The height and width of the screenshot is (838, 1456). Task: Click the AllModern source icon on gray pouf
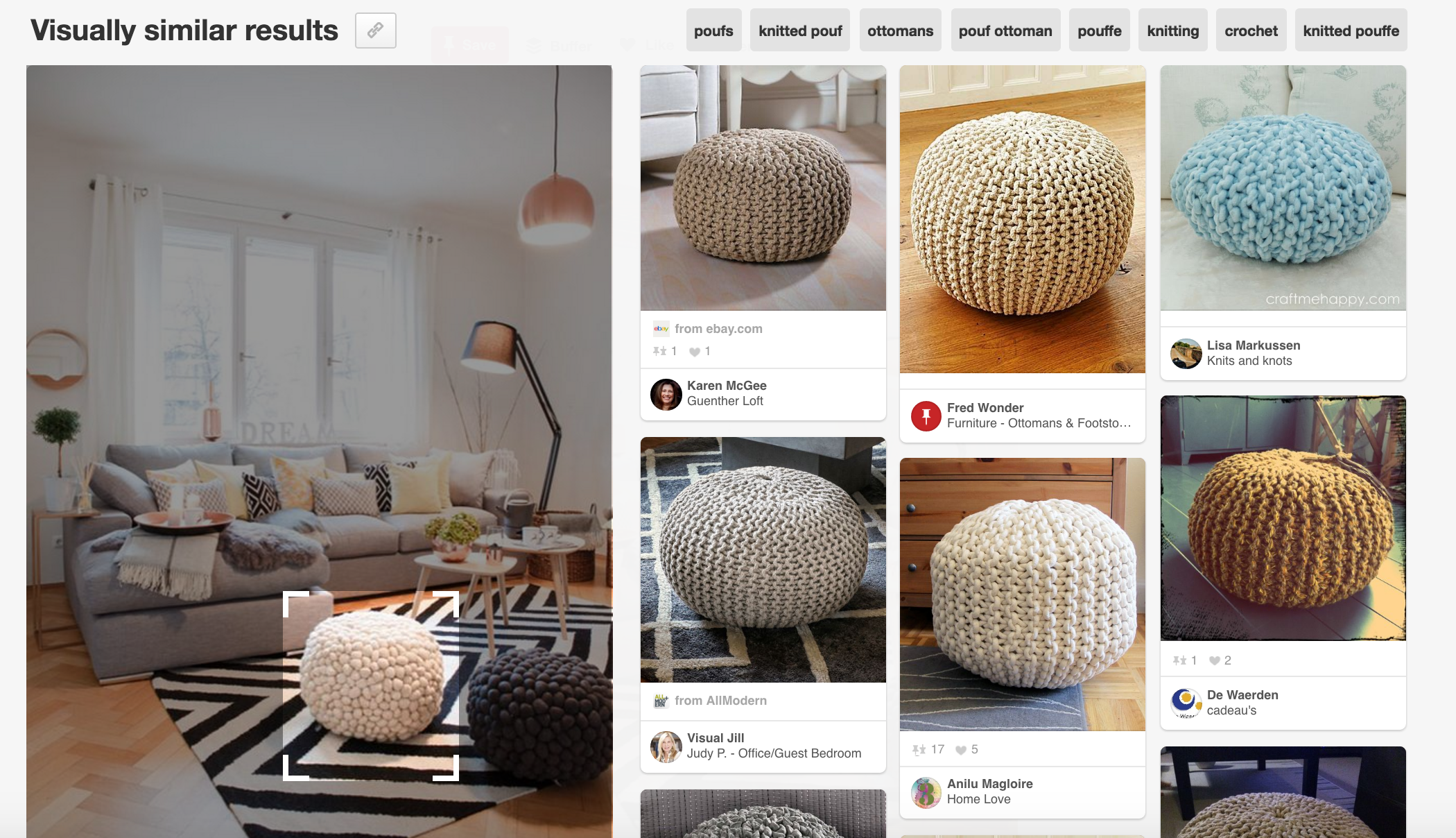(659, 700)
